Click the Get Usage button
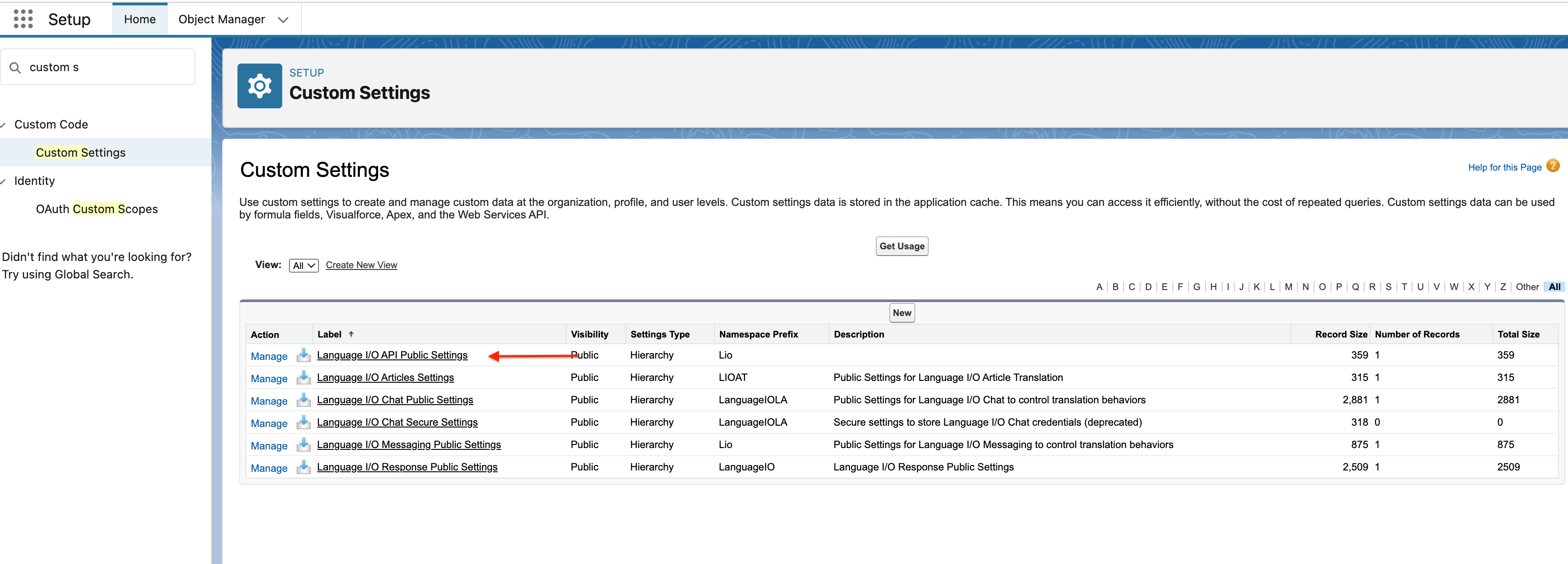This screenshot has width=1568, height=564. 901,246
